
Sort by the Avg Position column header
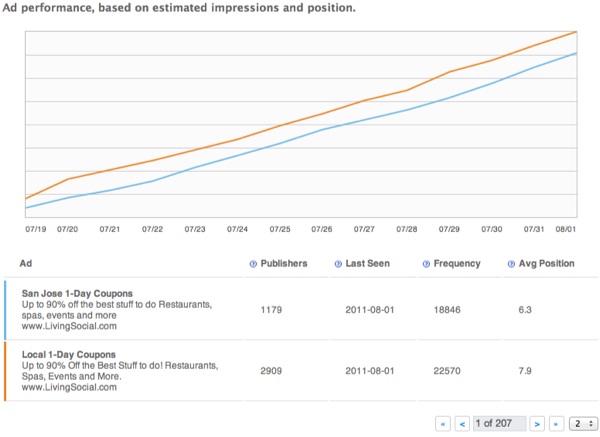click(549, 264)
